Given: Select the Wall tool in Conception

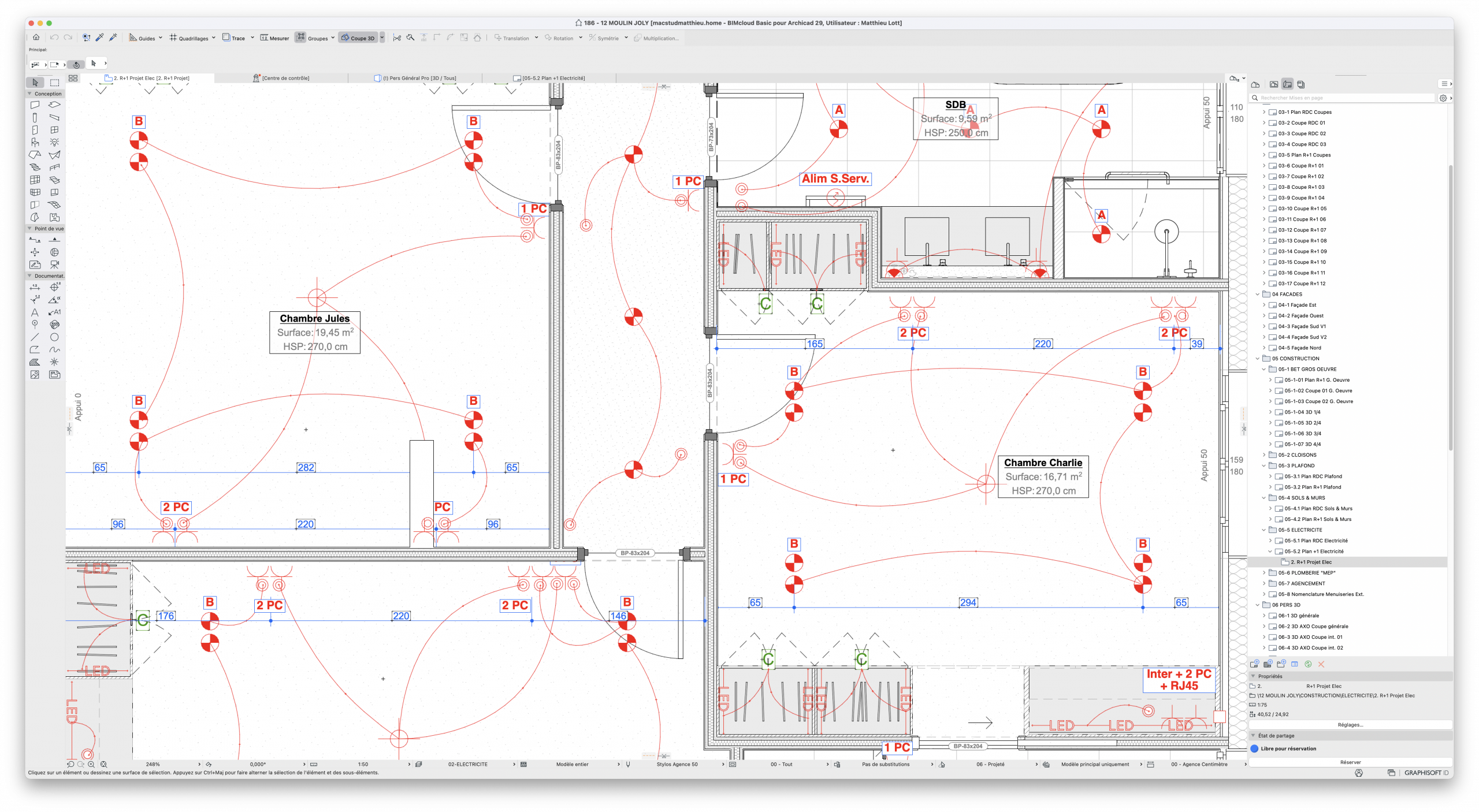Looking at the screenshot, I should tap(35, 105).
